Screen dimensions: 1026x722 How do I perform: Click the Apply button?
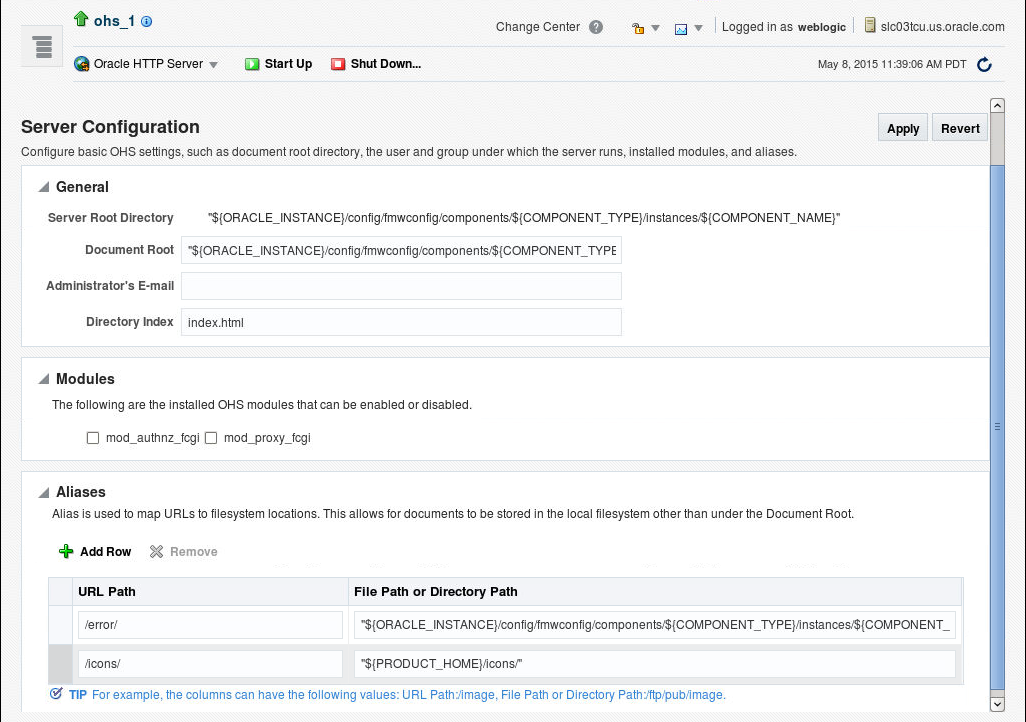point(903,128)
